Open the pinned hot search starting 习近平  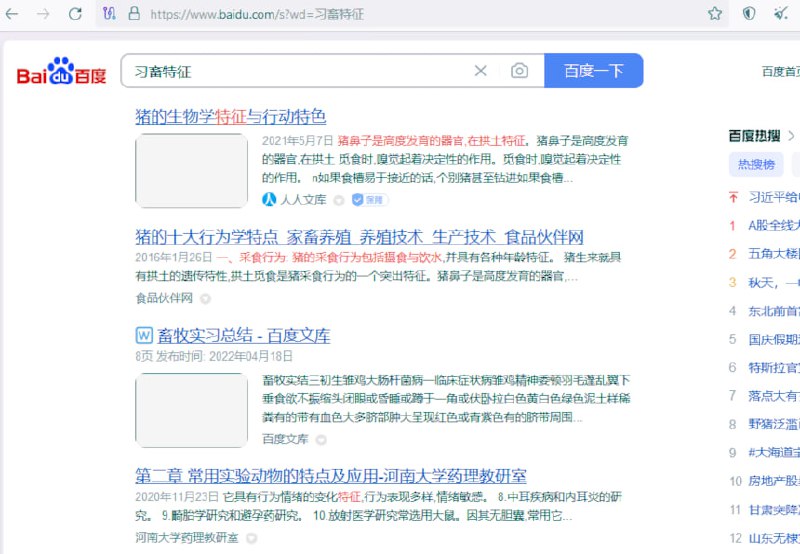(x=774, y=197)
